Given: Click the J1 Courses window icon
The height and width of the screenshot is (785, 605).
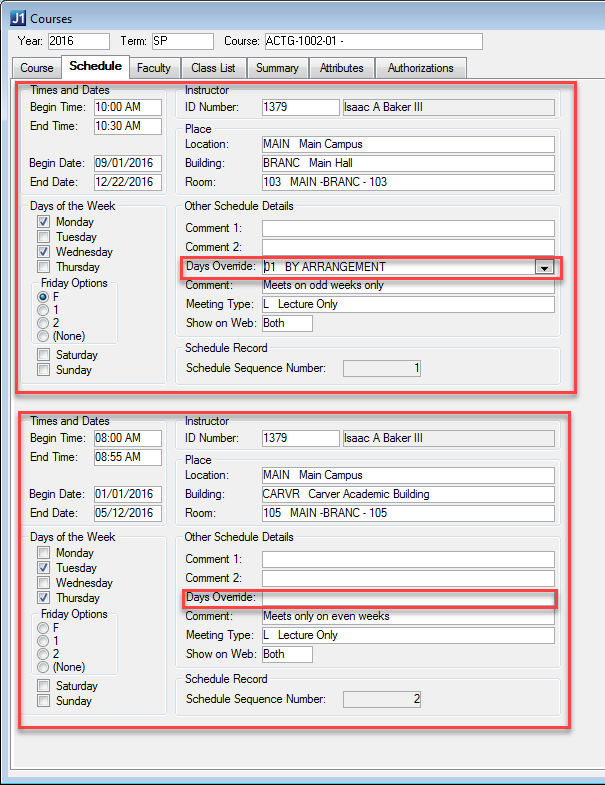Looking at the screenshot, I should (x=18, y=19).
